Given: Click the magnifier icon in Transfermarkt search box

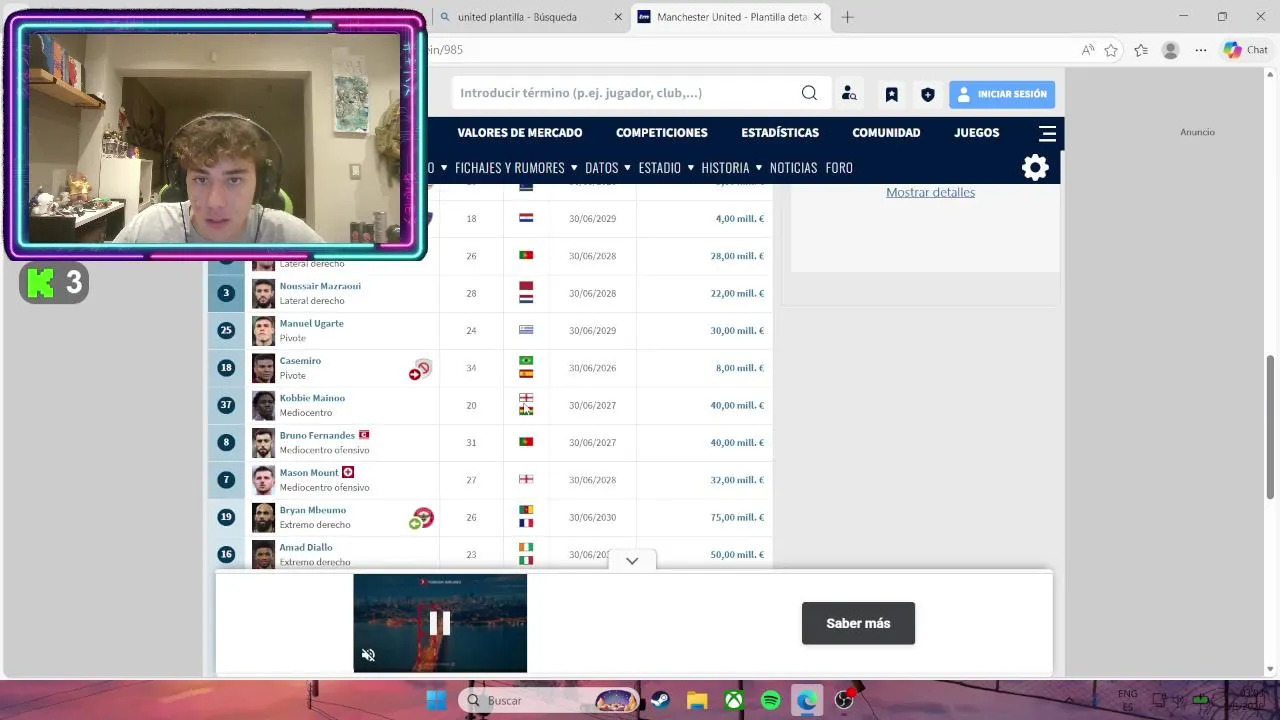Looking at the screenshot, I should 809,93.
